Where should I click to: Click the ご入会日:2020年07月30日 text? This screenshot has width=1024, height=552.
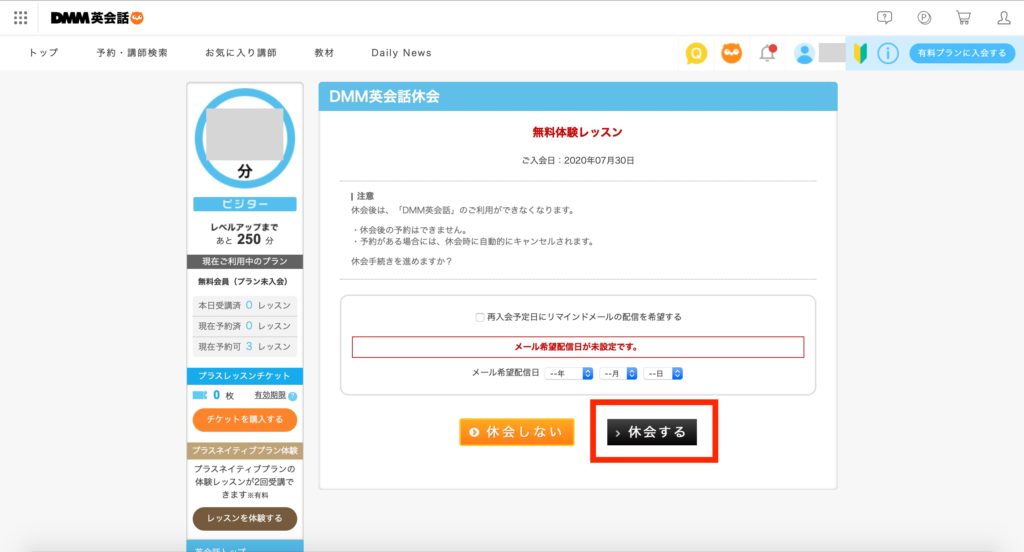point(578,160)
